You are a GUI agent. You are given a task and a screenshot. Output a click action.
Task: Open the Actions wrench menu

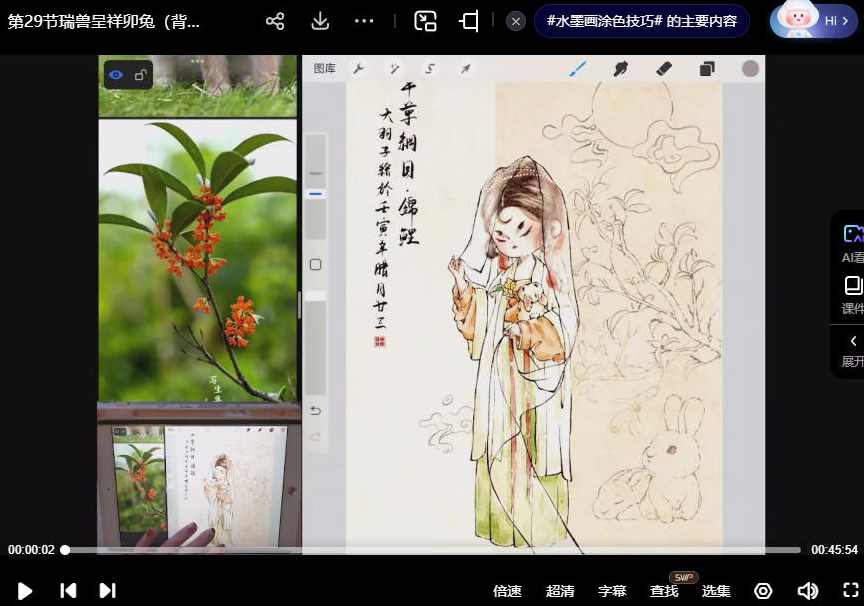point(358,68)
